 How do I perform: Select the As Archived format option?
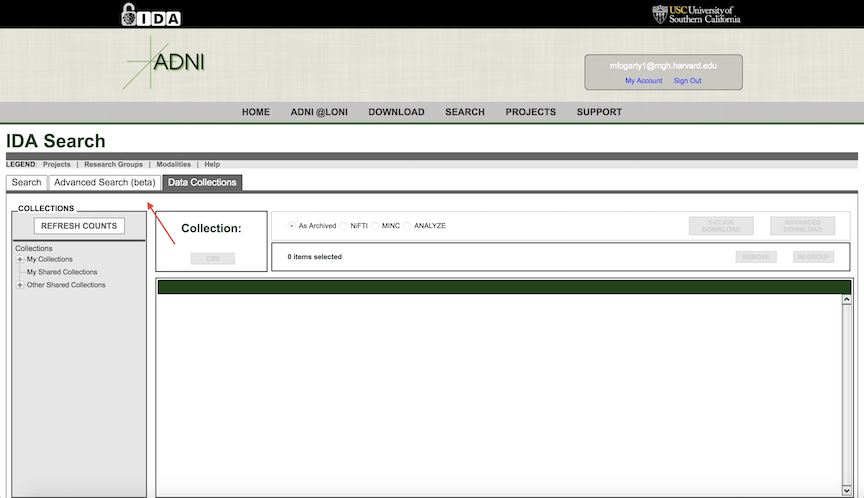292,226
